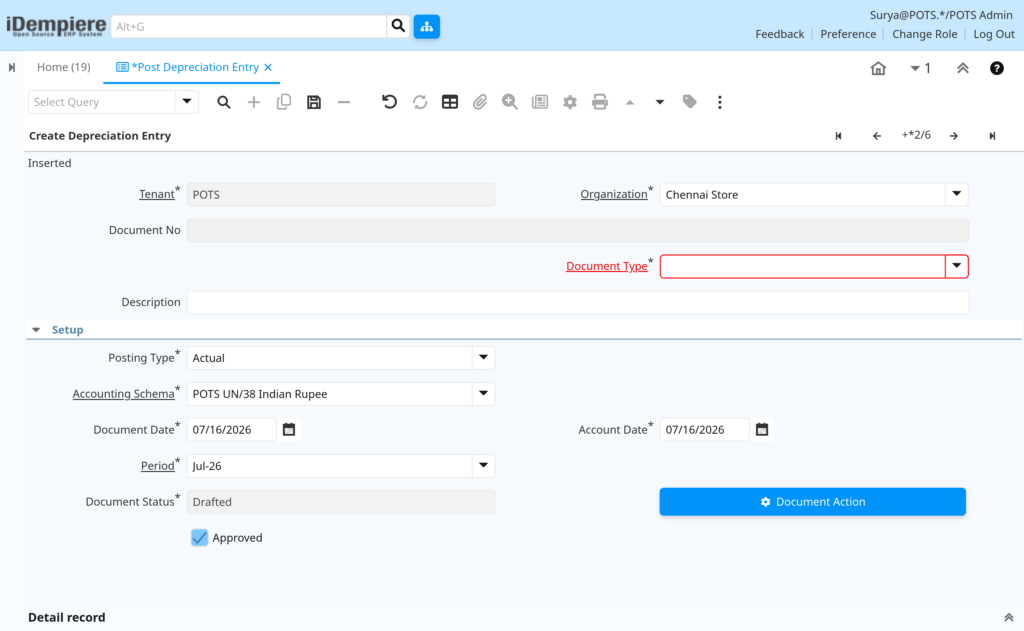Open Preference link in header
This screenshot has width=1024, height=631.
(x=848, y=34)
